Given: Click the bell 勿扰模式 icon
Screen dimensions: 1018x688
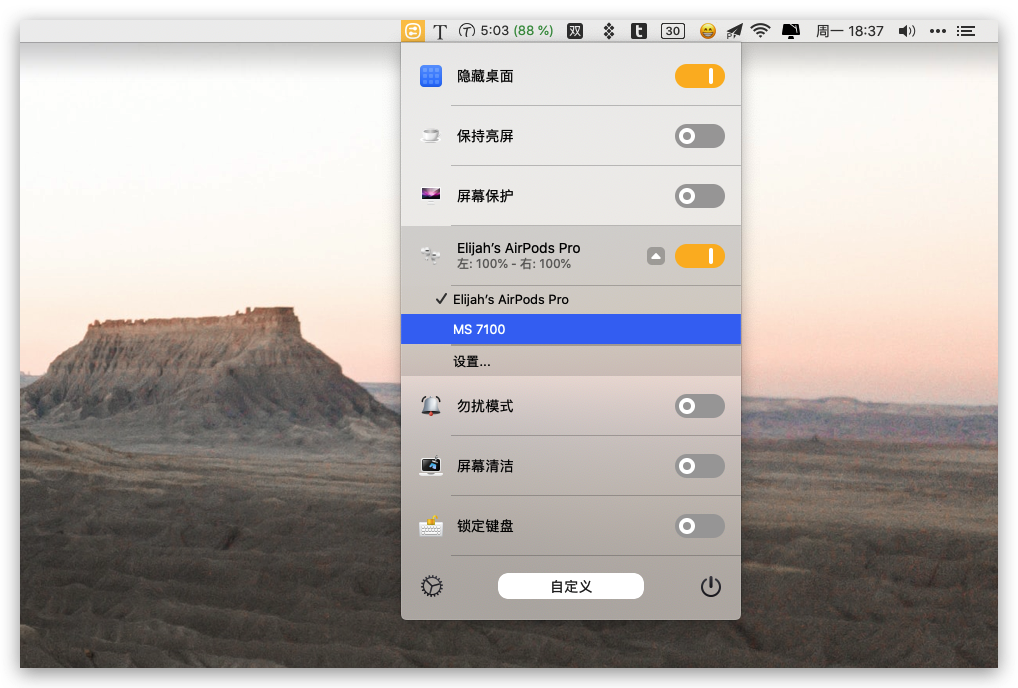Looking at the screenshot, I should (430, 406).
